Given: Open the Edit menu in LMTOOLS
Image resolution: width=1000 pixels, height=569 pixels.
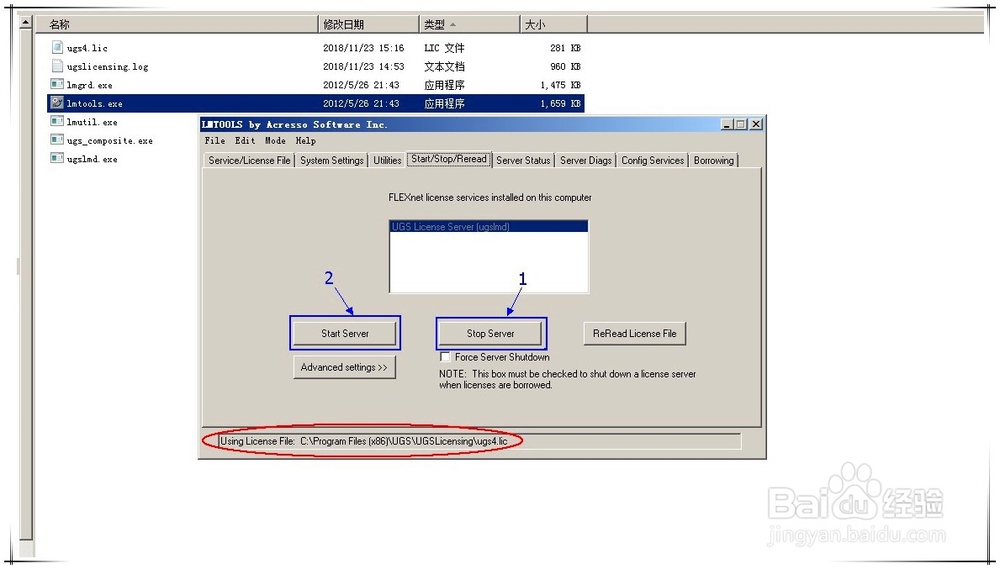Looking at the screenshot, I should pyautogui.click(x=245, y=140).
